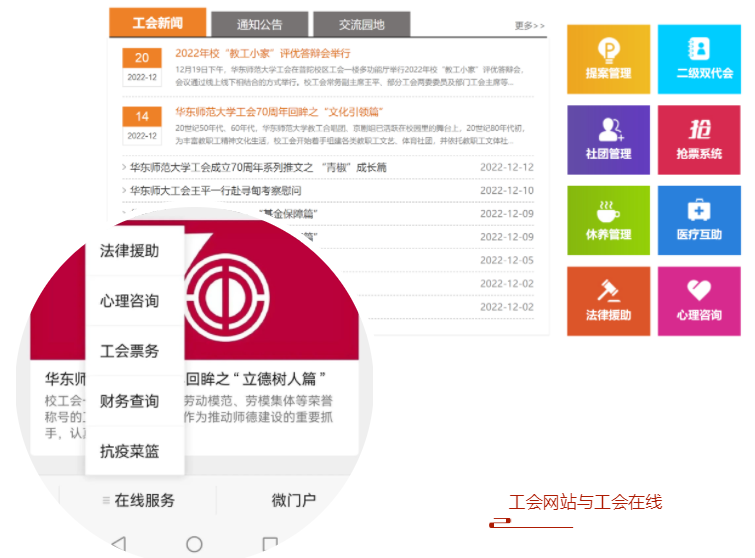Tap the phone recent apps square button
Screen dimensions: 755x558
point(270,544)
